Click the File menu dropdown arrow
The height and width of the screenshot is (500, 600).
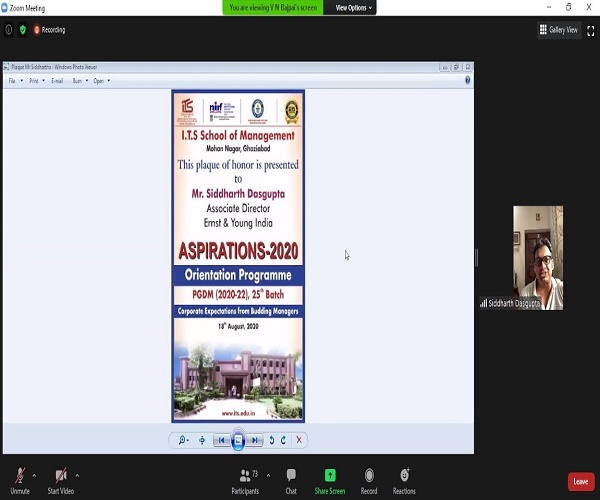click(x=22, y=81)
